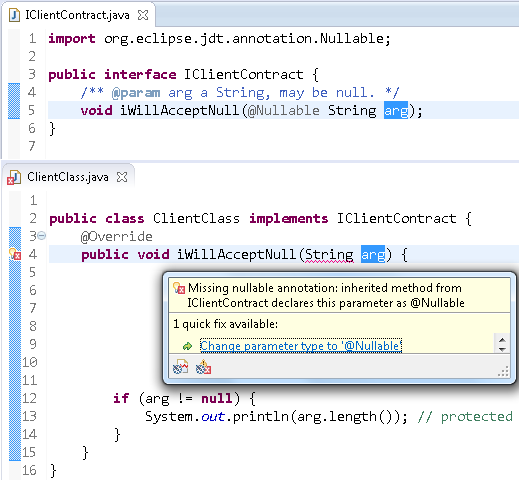The width and height of the screenshot is (519, 480).
Task: Click 'null' keyword in the if condition
Action: coord(216,398)
